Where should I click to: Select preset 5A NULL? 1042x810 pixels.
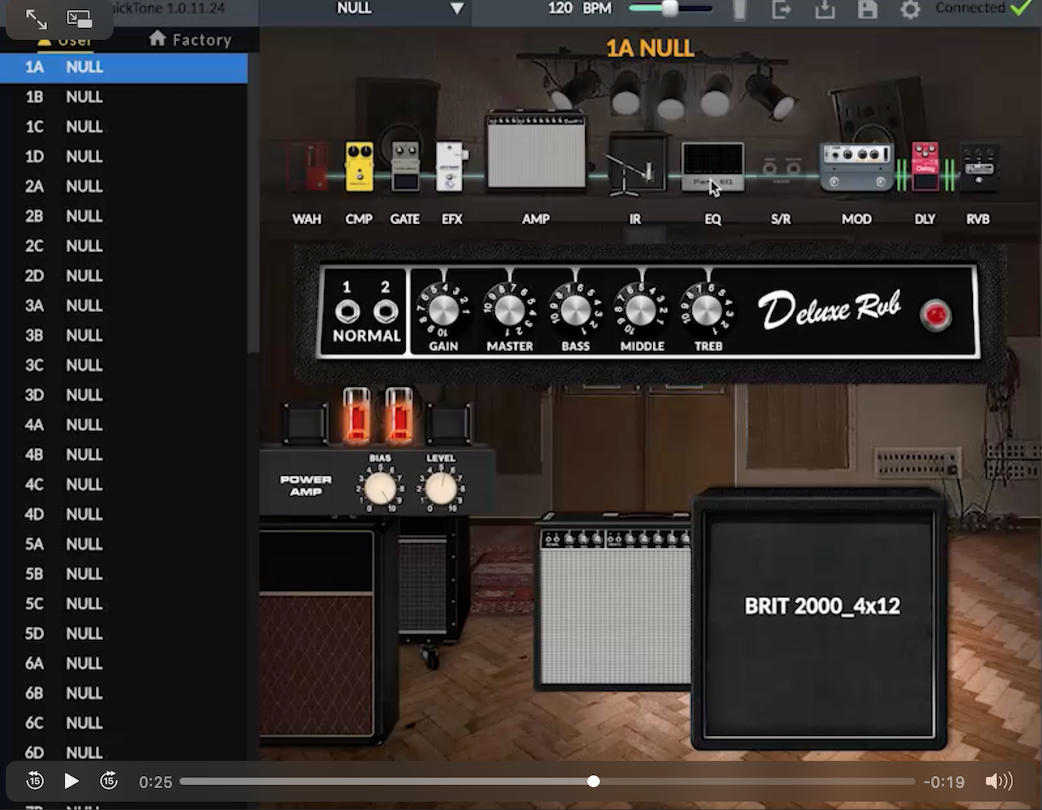tap(124, 544)
